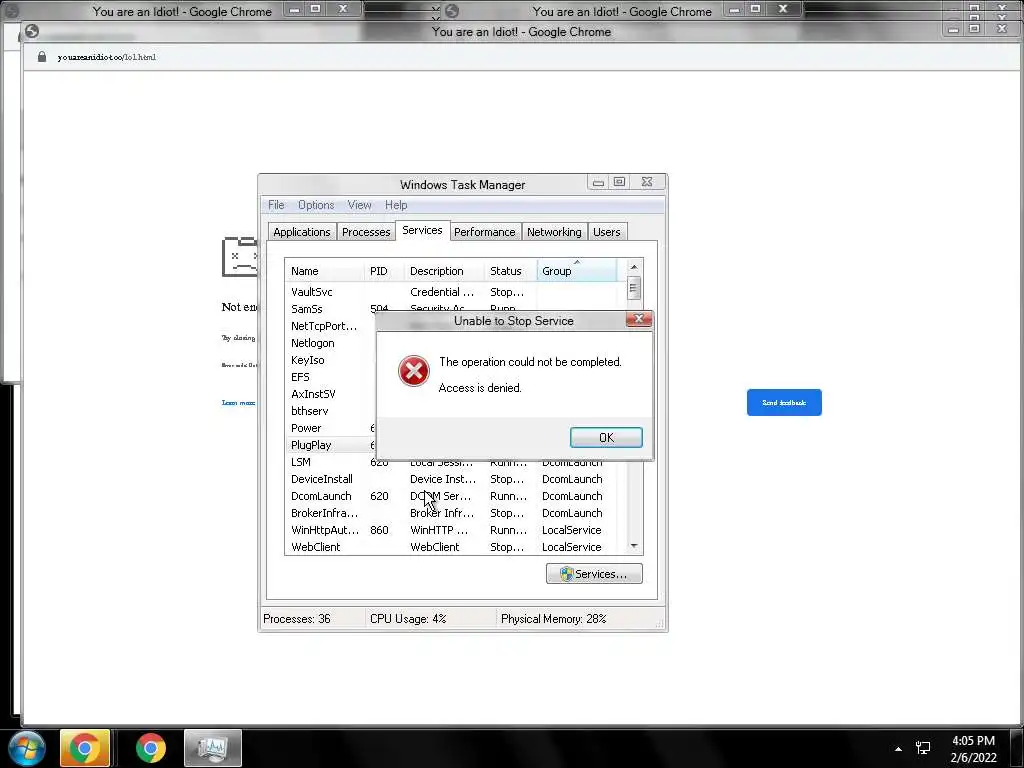Sort services by Group column header
This screenshot has height=768, width=1024.
coord(577,271)
